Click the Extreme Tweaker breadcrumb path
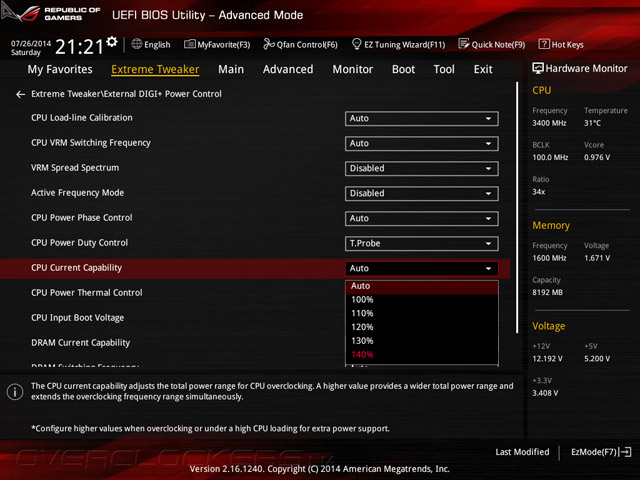This screenshot has height=480, width=640. point(127,94)
